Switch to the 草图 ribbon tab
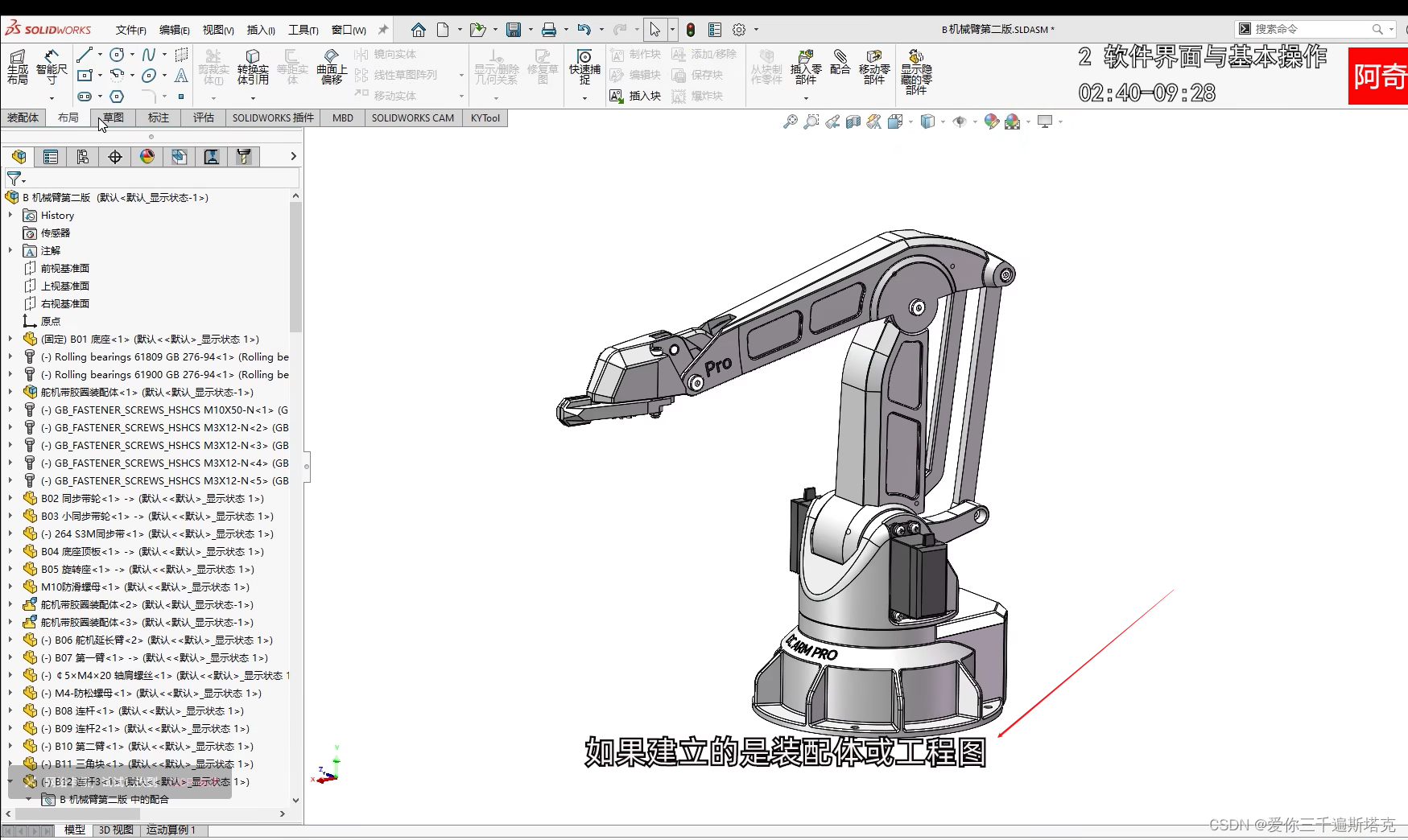 point(114,117)
